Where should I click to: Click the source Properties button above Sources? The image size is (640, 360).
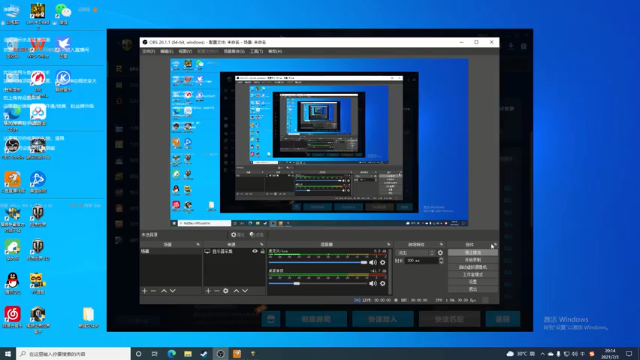pos(237,235)
